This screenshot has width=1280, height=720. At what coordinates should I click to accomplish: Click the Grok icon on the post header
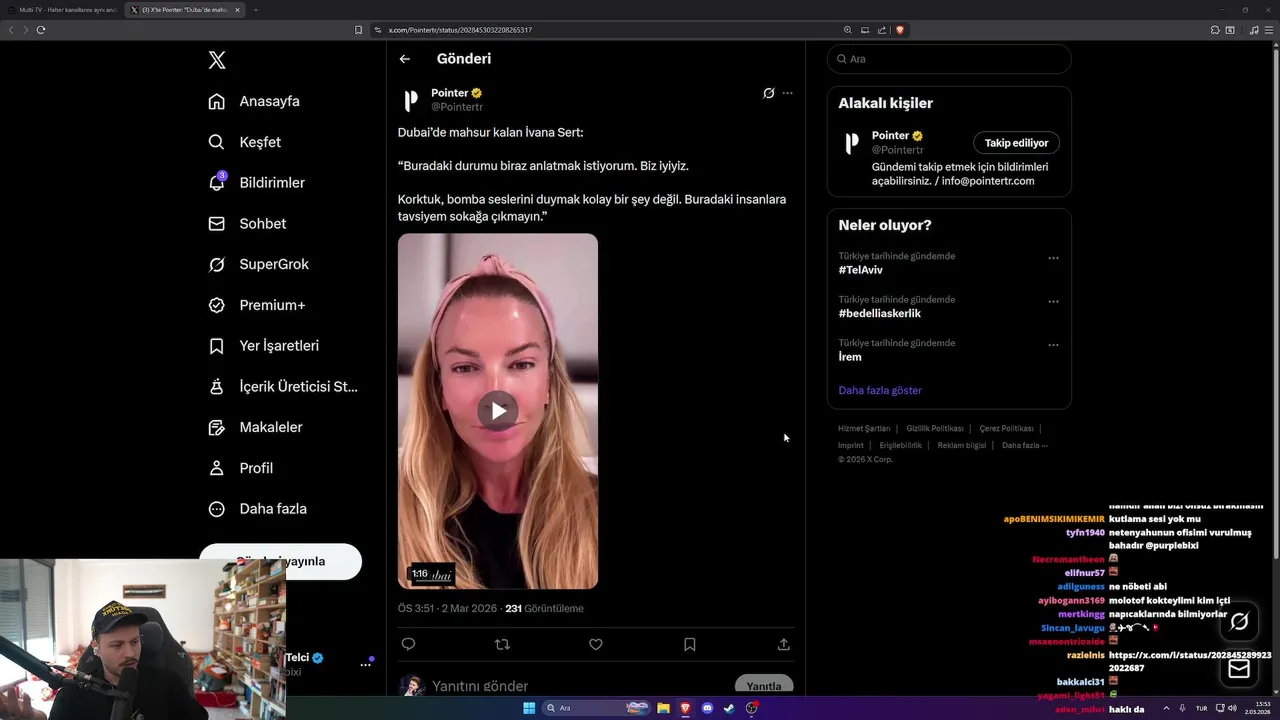[x=768, y=93]
